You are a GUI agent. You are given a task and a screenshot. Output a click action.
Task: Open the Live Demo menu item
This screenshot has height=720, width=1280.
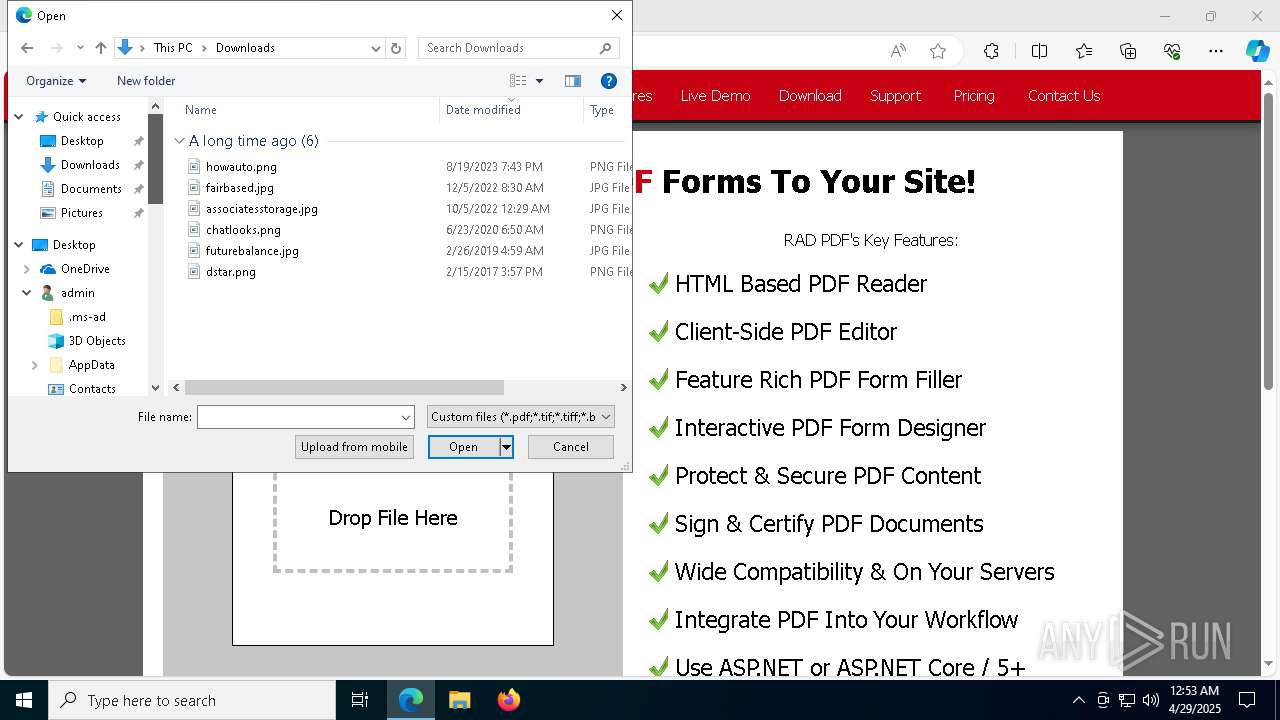point(715,96)
